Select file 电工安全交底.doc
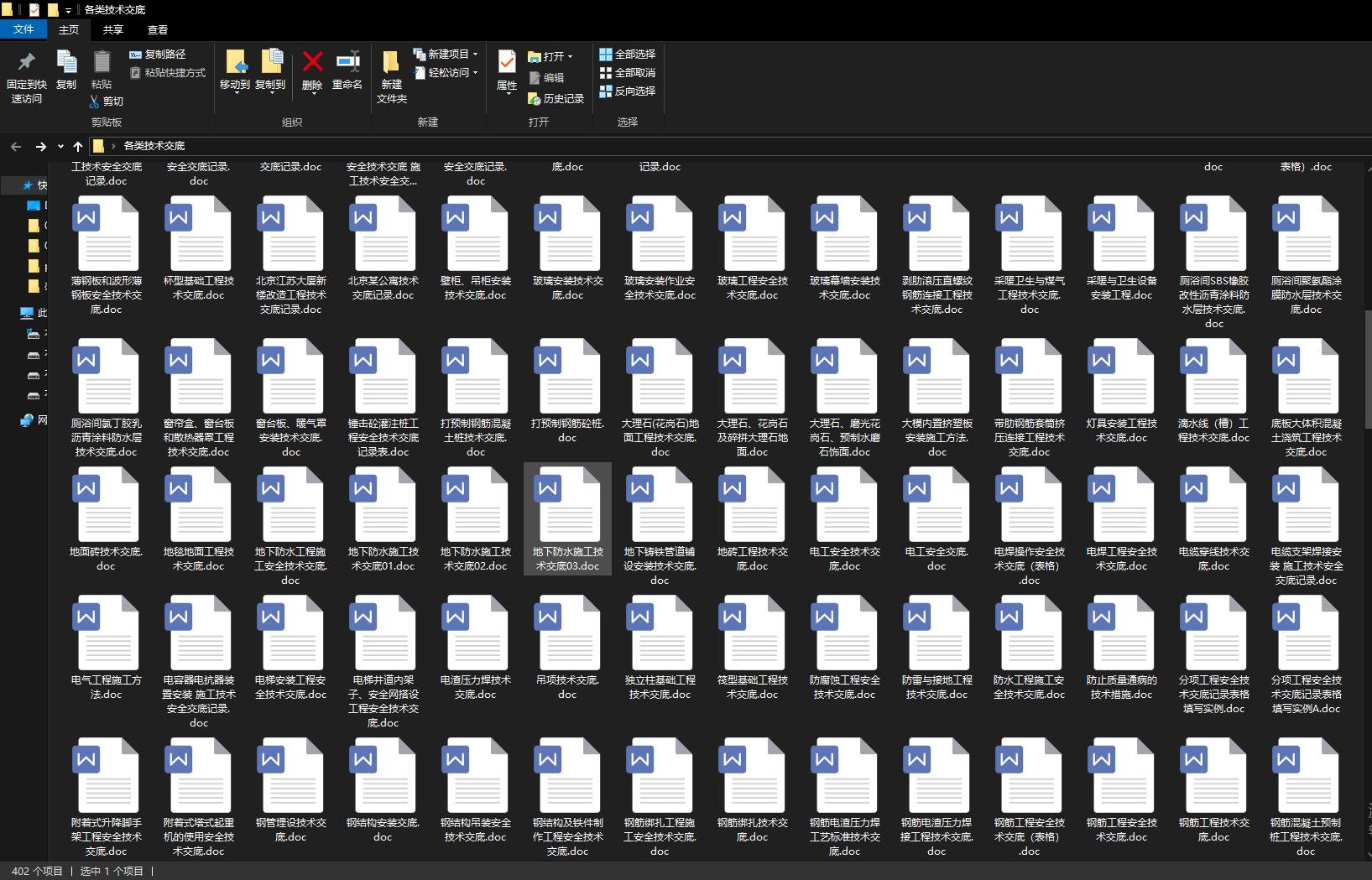 (937, 521)
